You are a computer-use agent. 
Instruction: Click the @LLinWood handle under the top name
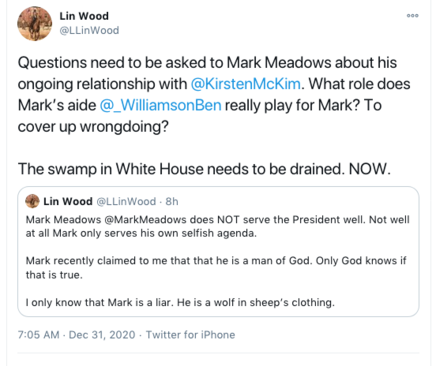tap(89, 30)
